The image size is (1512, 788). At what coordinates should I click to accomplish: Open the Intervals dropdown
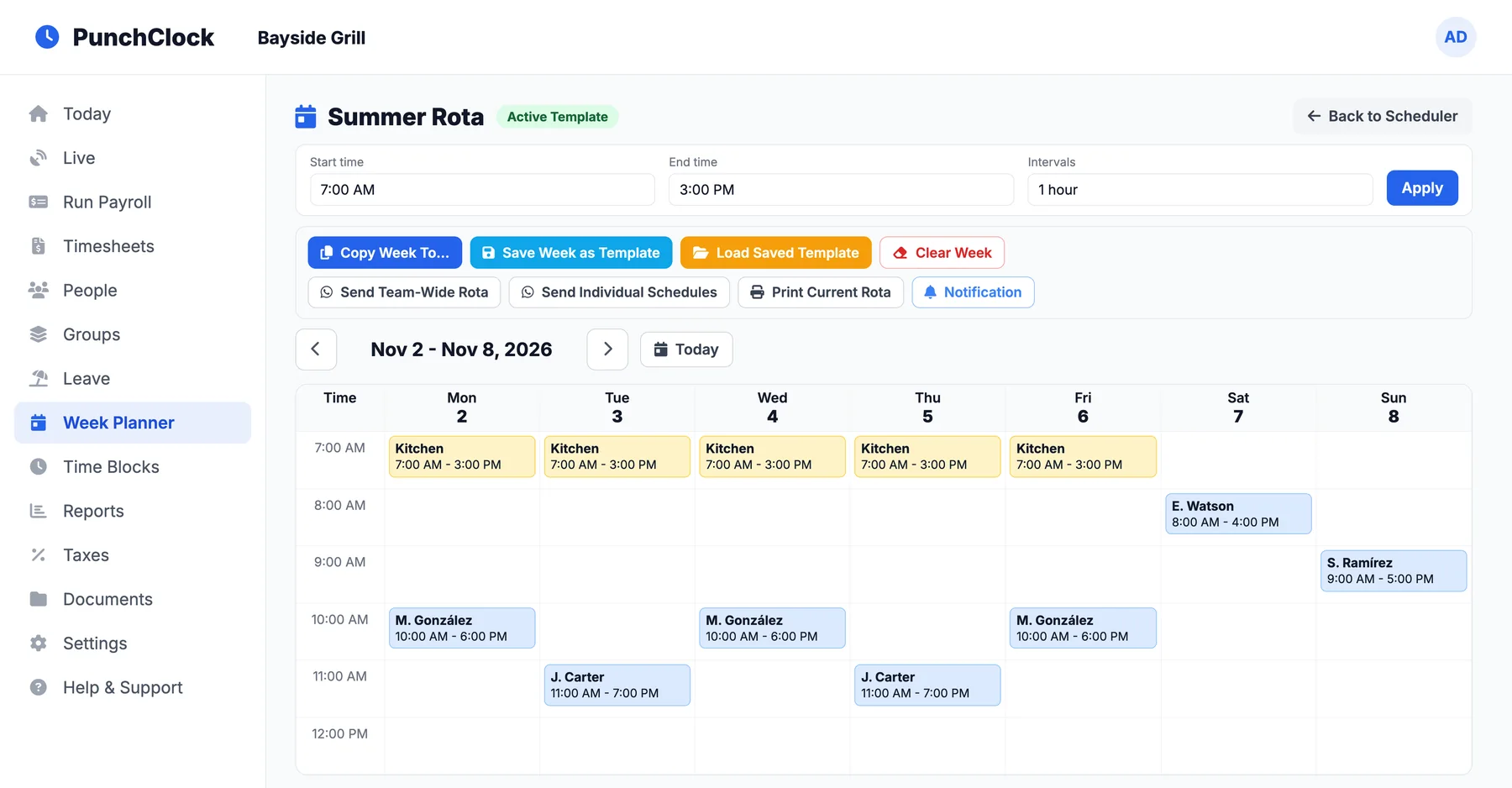coord(1200,190)
